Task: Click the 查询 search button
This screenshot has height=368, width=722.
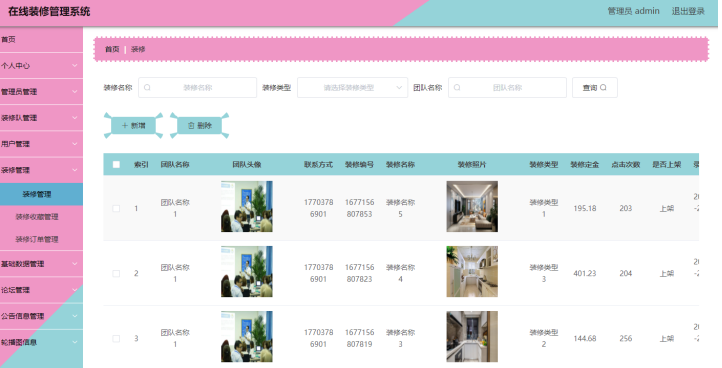Action: pos(594,88)
